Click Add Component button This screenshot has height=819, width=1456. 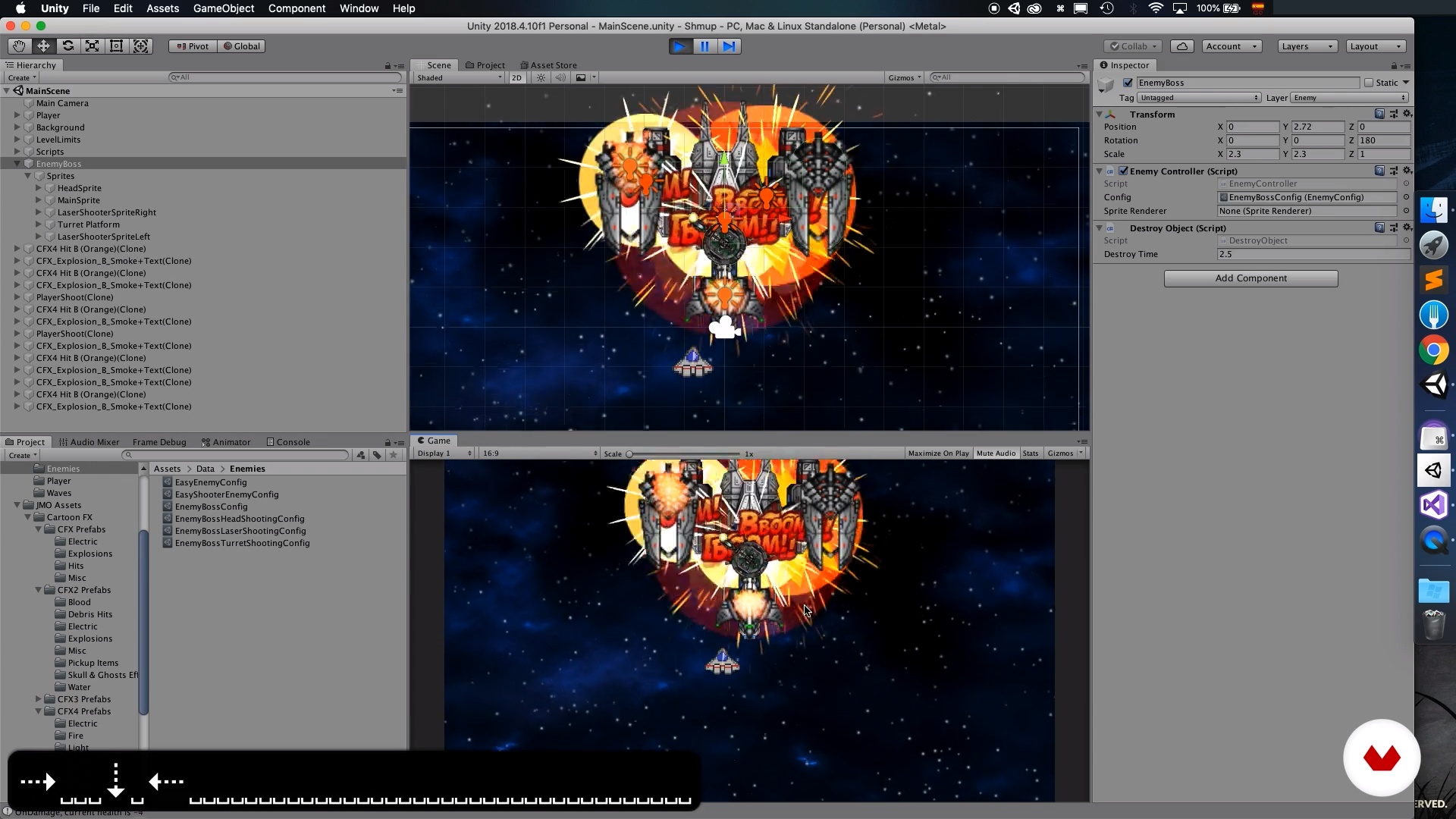coord(1250,278)
